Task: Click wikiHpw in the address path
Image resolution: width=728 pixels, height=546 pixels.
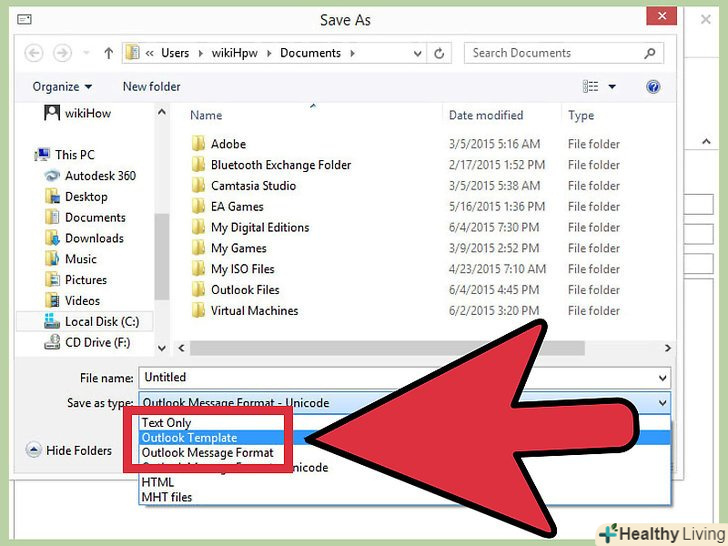Action: coord(234,53)
